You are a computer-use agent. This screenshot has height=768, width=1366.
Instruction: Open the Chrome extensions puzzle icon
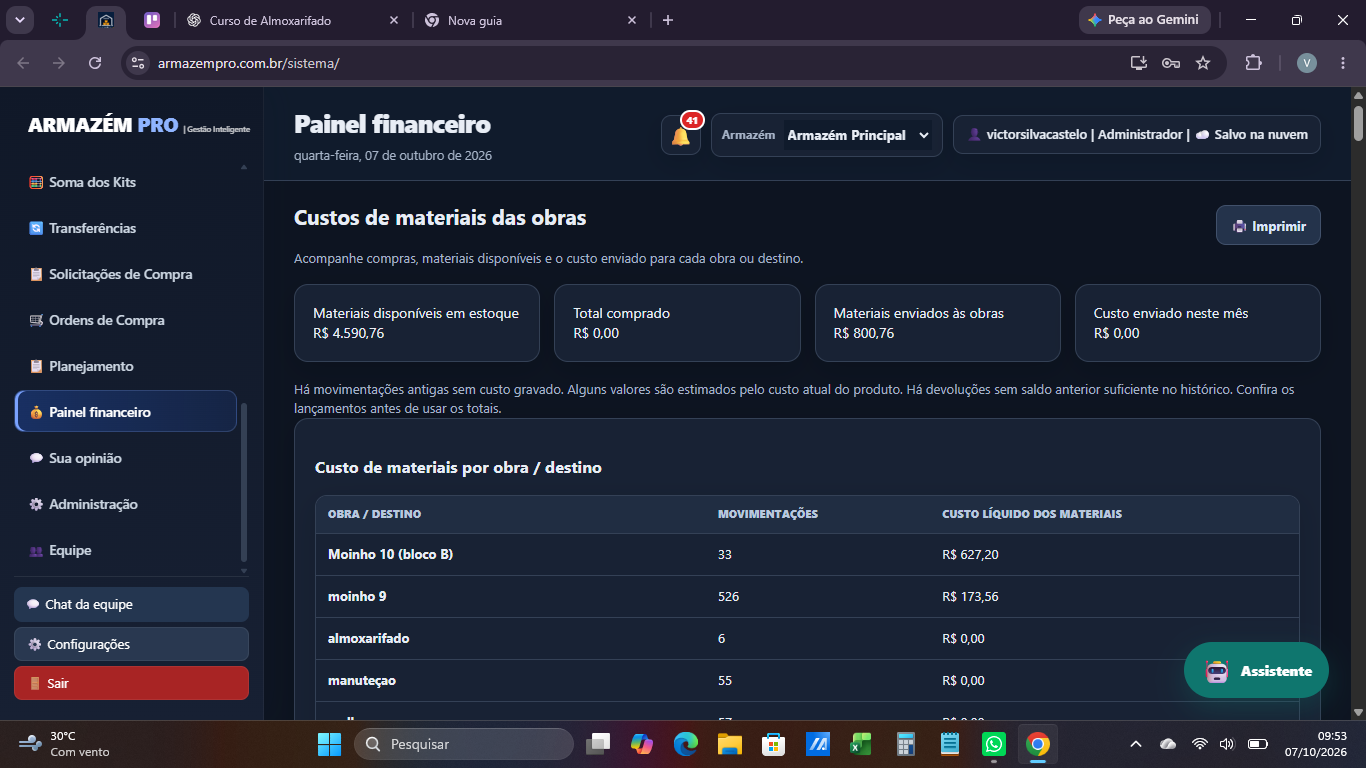pyautogui.click(x=1253, y=63)
